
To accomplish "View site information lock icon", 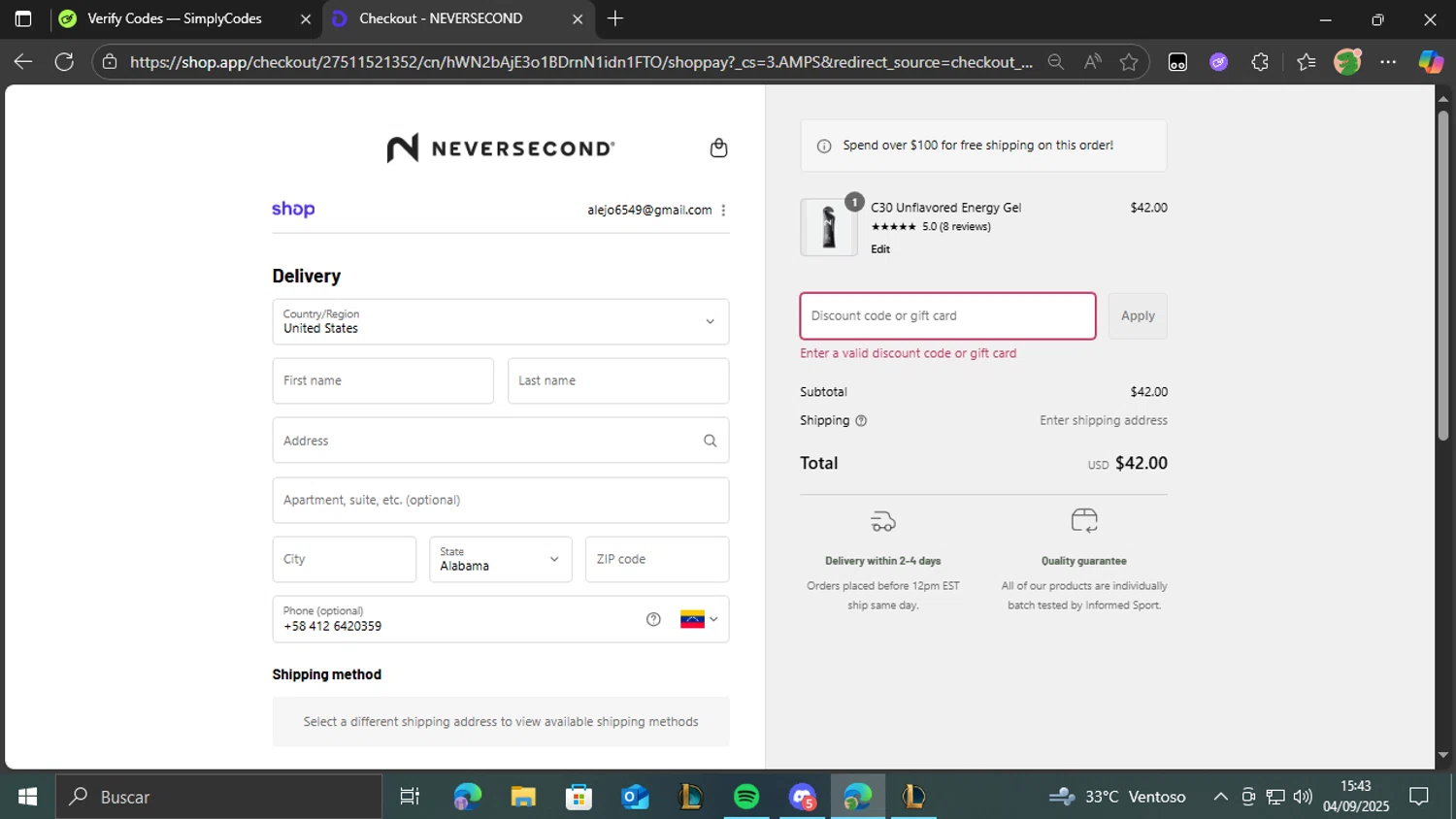I will point(110,61).
